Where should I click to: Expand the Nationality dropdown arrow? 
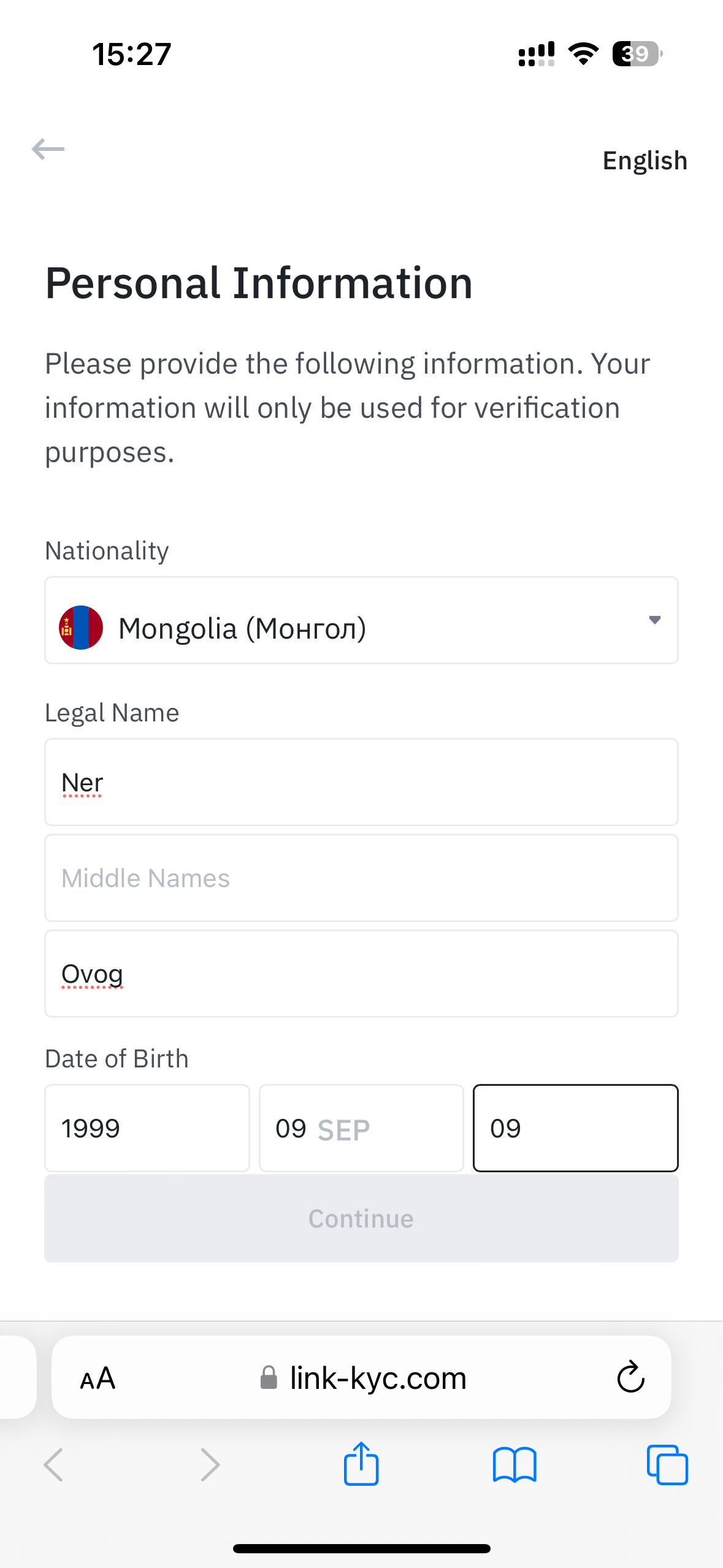coord(654,620)
